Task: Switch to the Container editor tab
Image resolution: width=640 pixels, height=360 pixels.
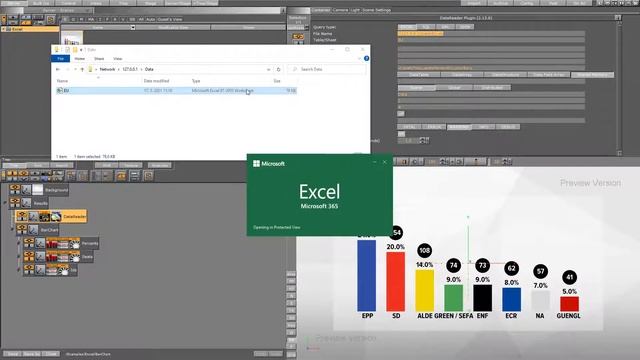Action: click(321, 10)
